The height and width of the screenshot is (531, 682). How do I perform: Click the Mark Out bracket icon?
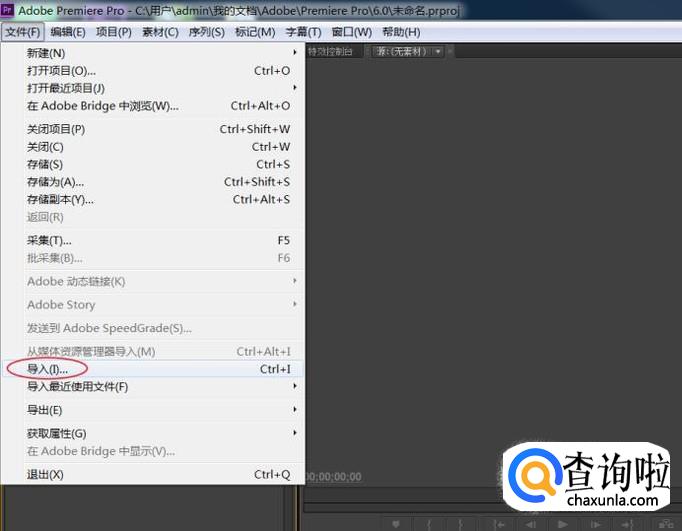tap(461, 524)
